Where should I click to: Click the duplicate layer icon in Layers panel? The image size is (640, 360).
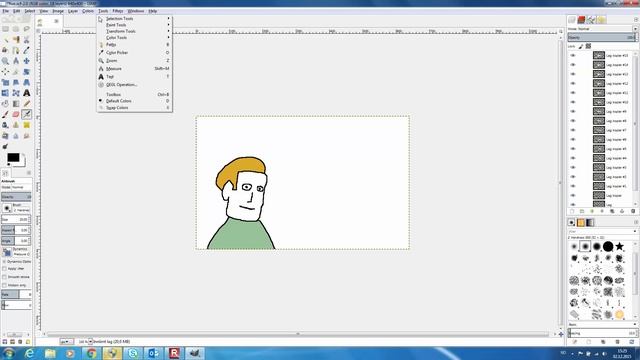coord(612,211)
